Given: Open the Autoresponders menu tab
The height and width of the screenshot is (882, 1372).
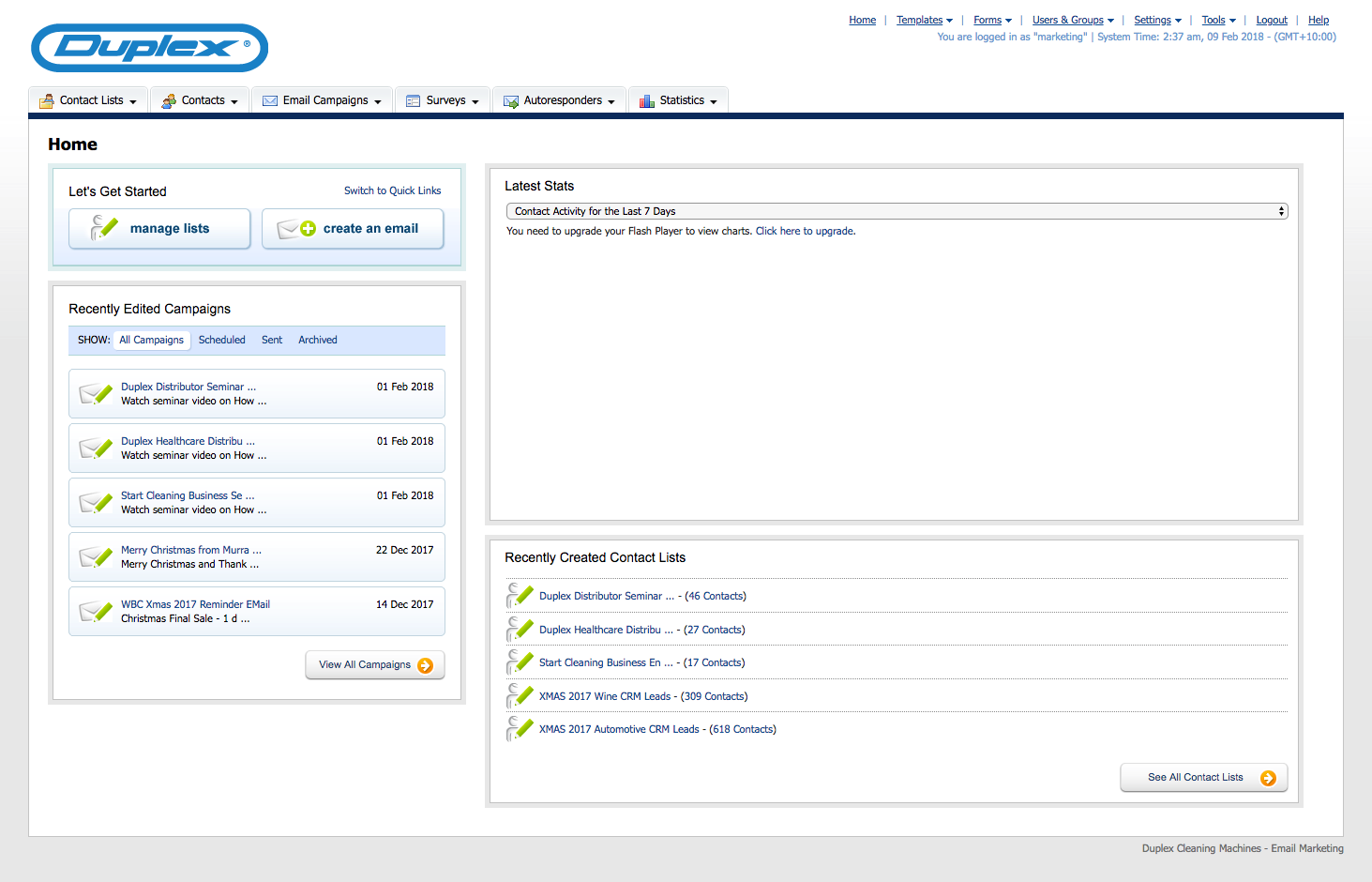Looking at the screenshot, I should (x=559, y=100).
